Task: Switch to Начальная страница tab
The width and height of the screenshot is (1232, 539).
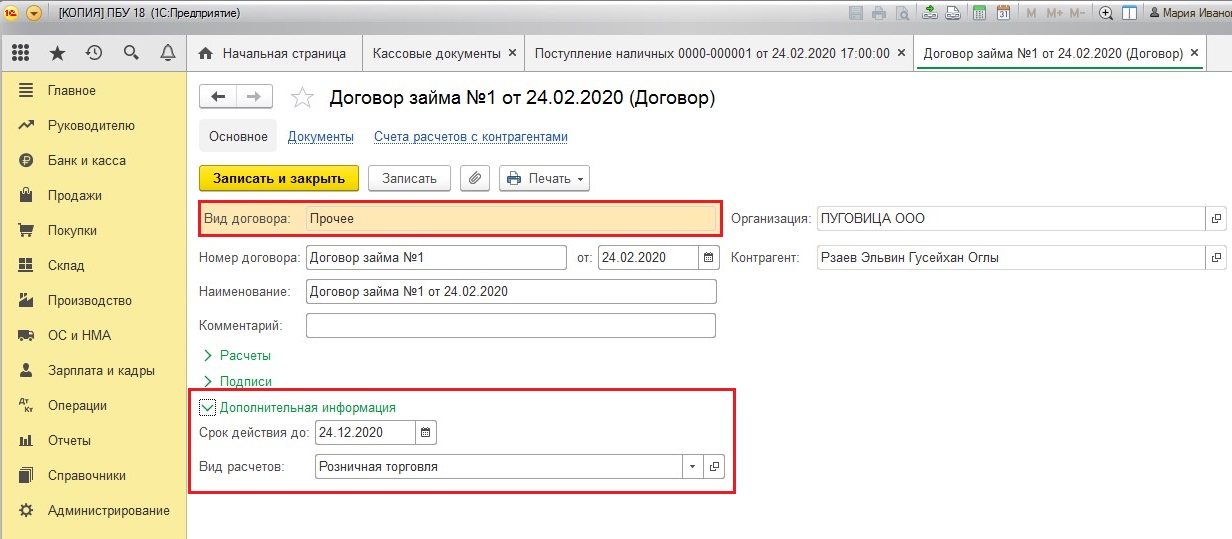Action: click(273, 53)
